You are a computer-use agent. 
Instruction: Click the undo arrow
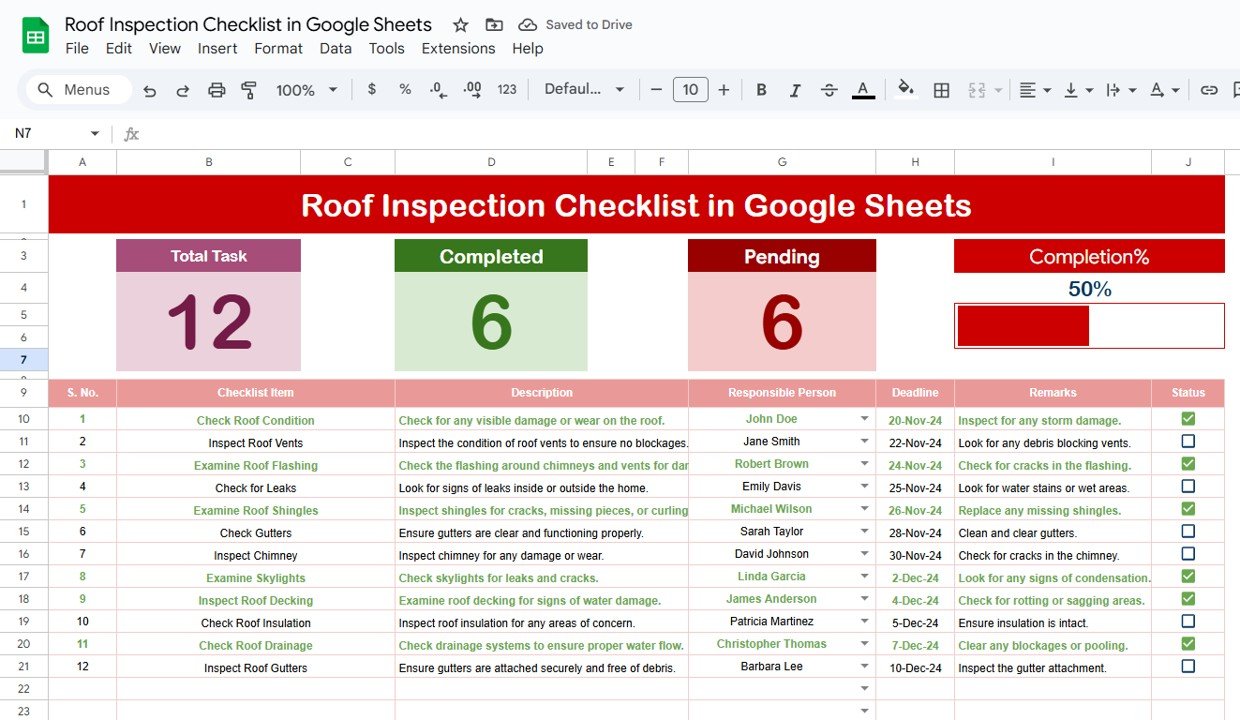click(150, 90)
